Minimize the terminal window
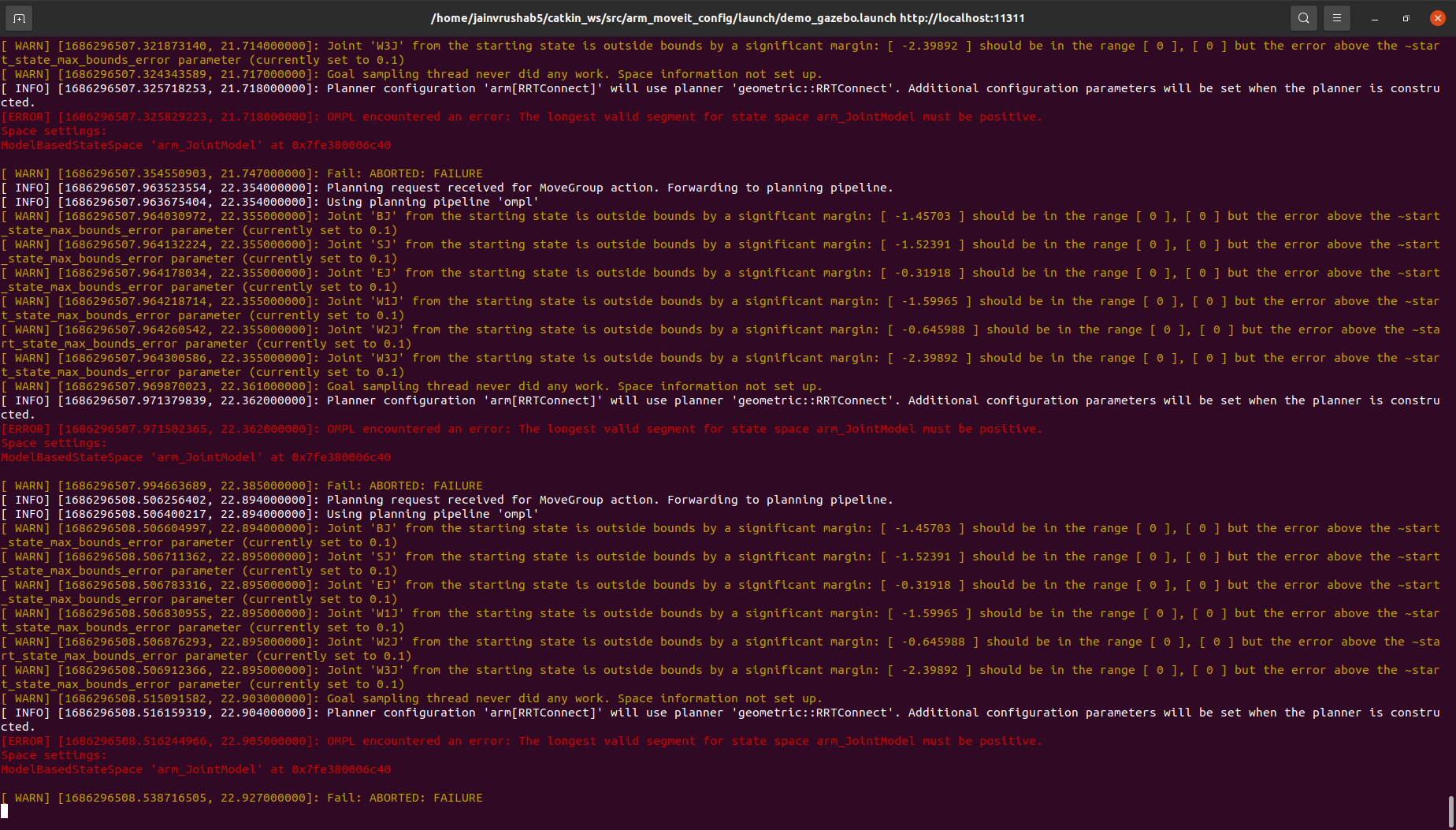The image size is (1456, 830). click(1374, 18)
